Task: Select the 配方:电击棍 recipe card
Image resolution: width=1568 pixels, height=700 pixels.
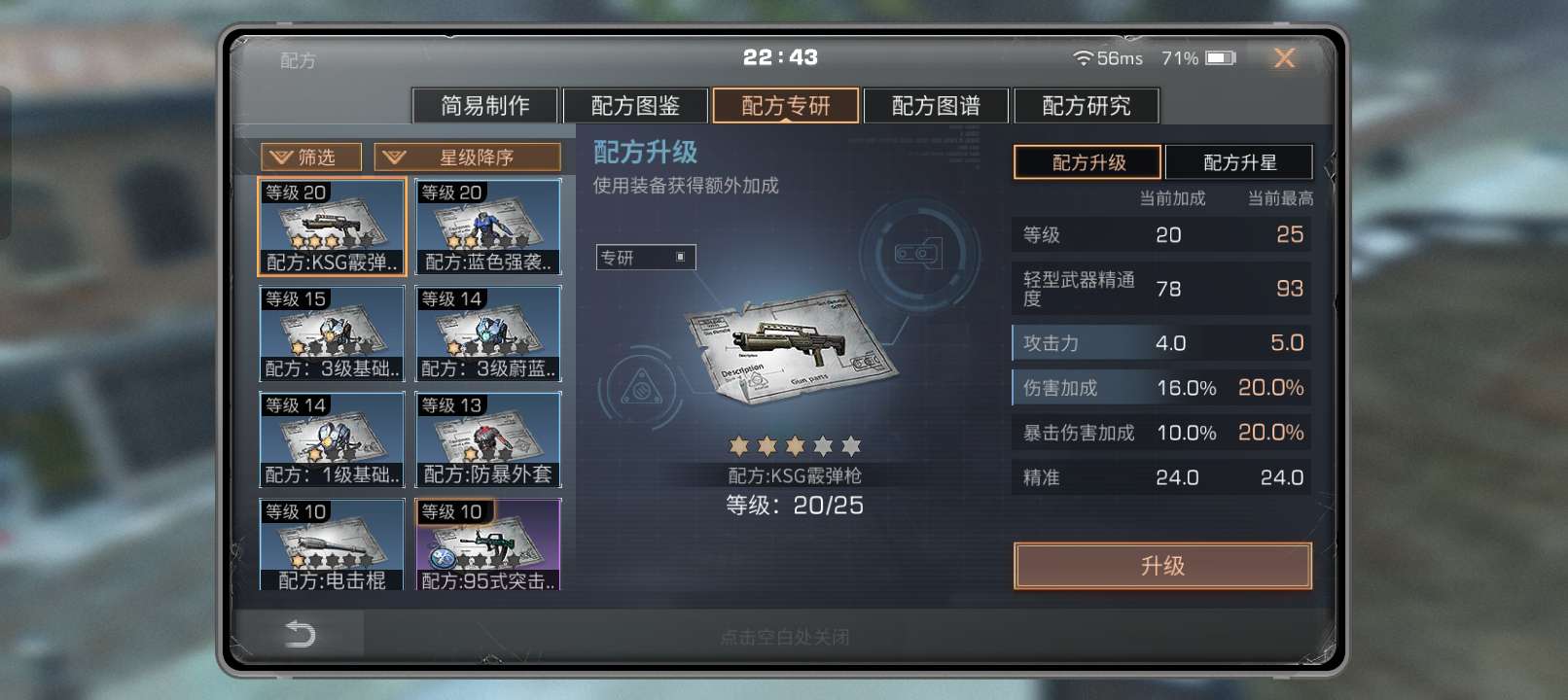Action: click(332, 544)
